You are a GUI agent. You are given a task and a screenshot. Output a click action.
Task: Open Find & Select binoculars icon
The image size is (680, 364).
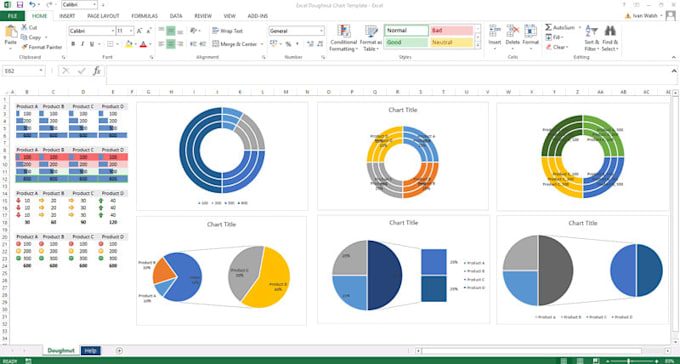click(x=610, y=31)
